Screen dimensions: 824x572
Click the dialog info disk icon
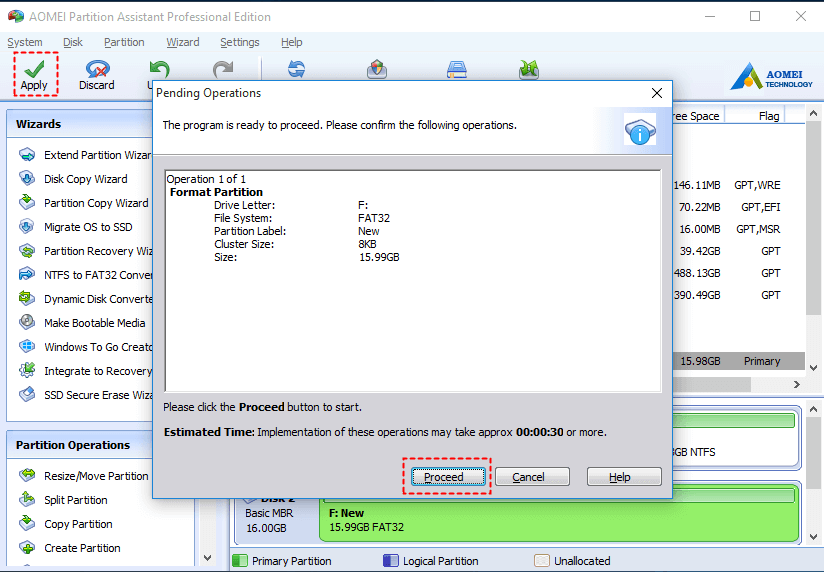(x=640, y=129)
